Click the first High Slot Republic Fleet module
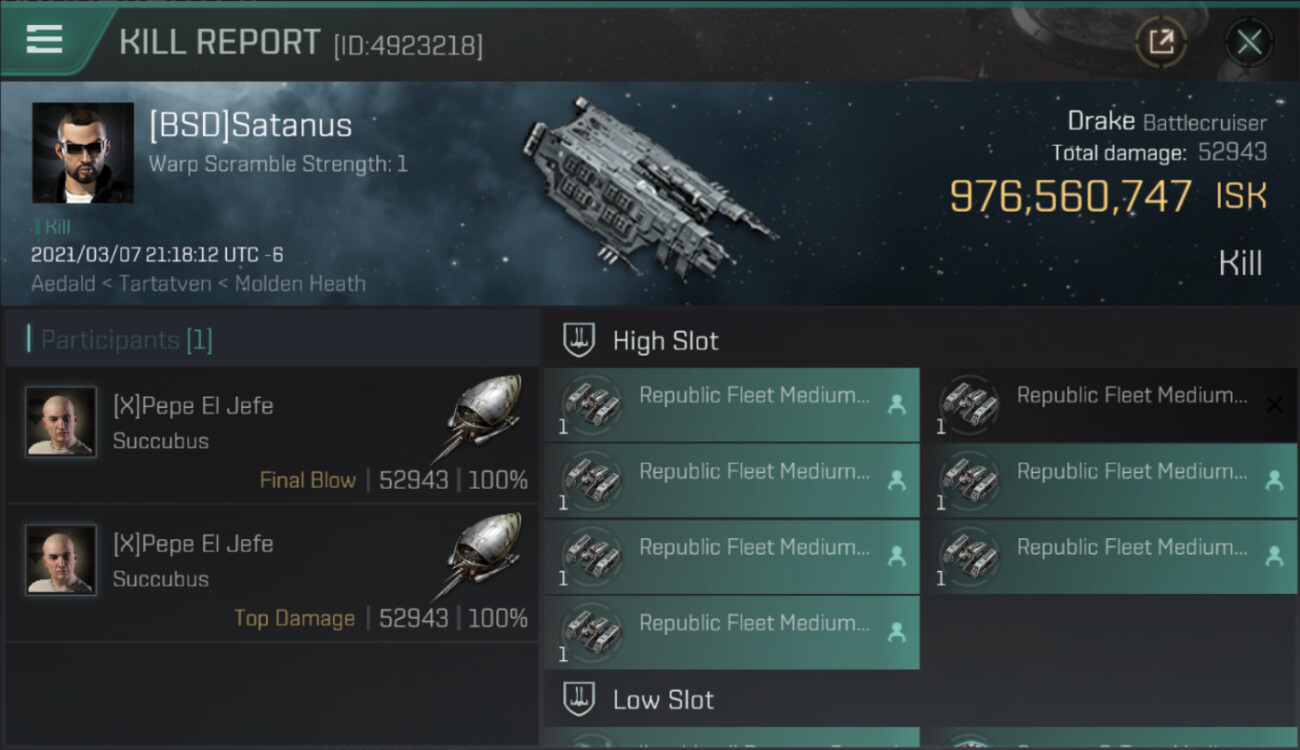Screen dimensions: 1300x750 731,404
